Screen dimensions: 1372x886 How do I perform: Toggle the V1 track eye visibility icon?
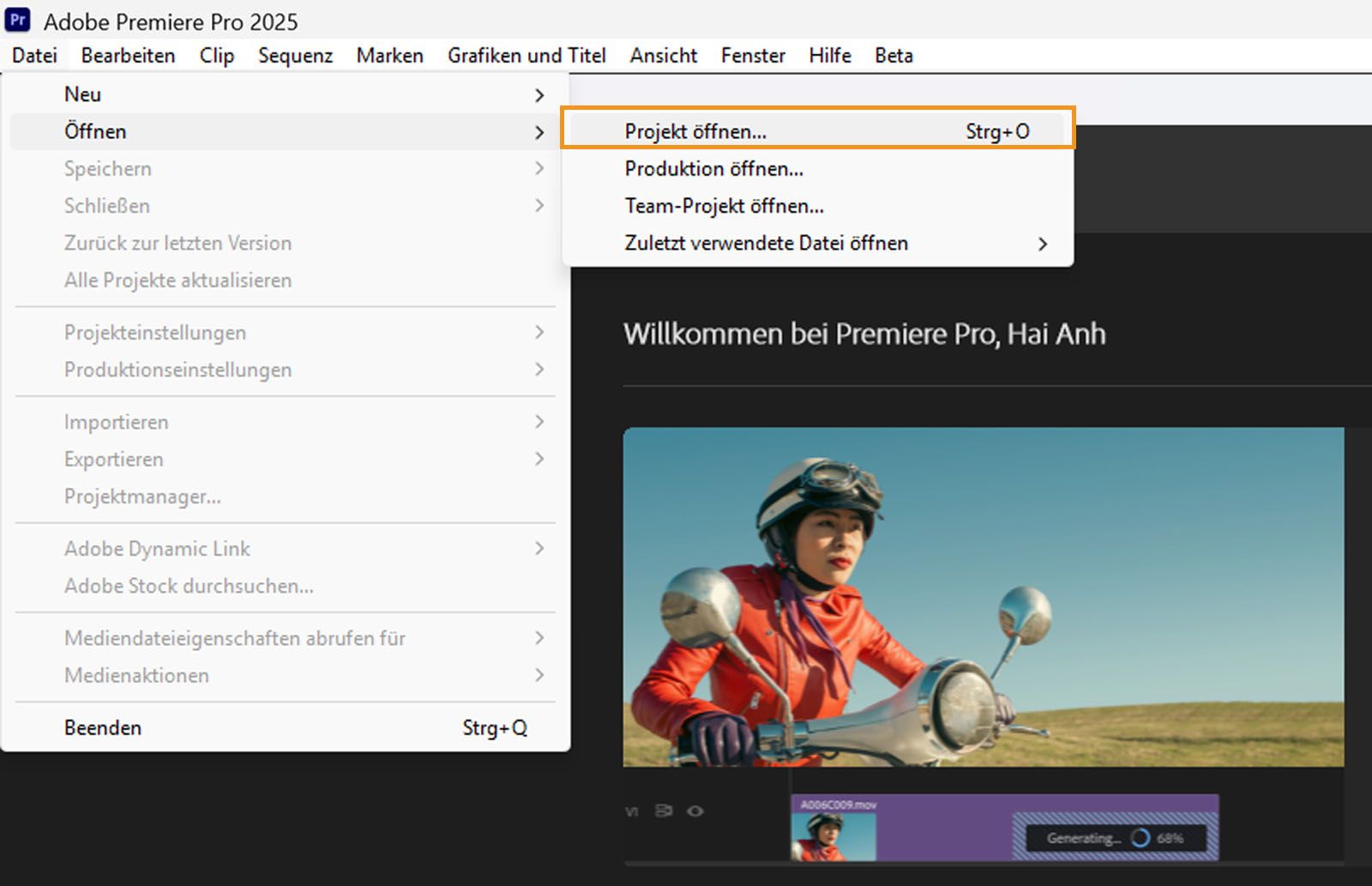click(695, 811)
